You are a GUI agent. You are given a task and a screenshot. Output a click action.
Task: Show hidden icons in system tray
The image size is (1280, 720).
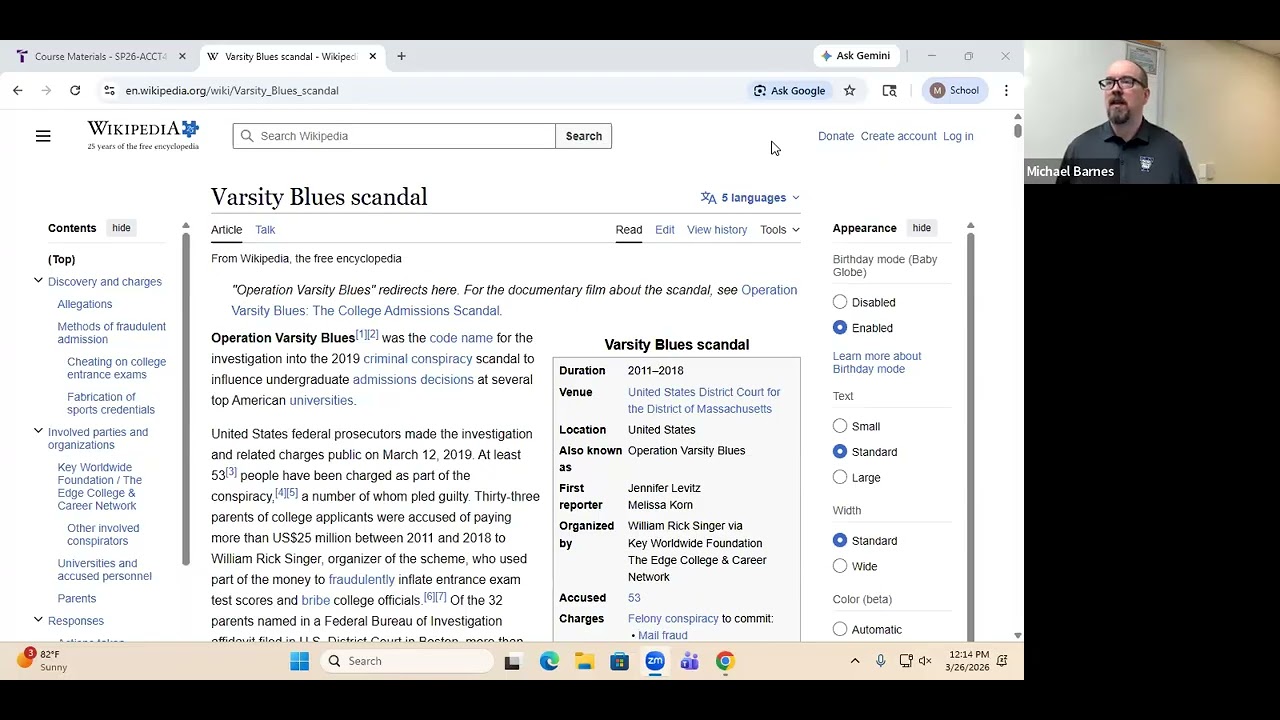(x=855, y=661)
